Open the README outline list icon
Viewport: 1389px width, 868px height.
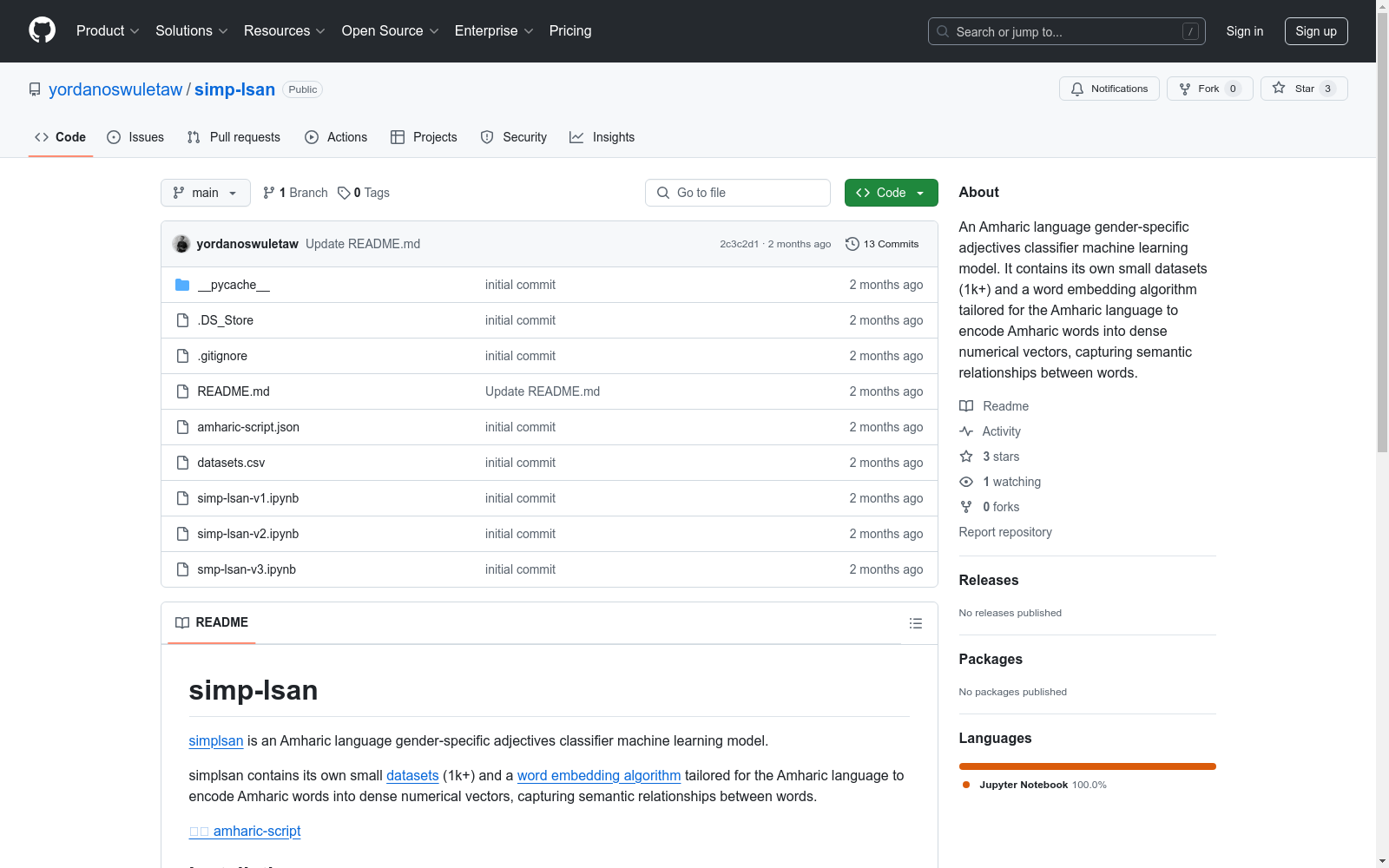point(915,623)
